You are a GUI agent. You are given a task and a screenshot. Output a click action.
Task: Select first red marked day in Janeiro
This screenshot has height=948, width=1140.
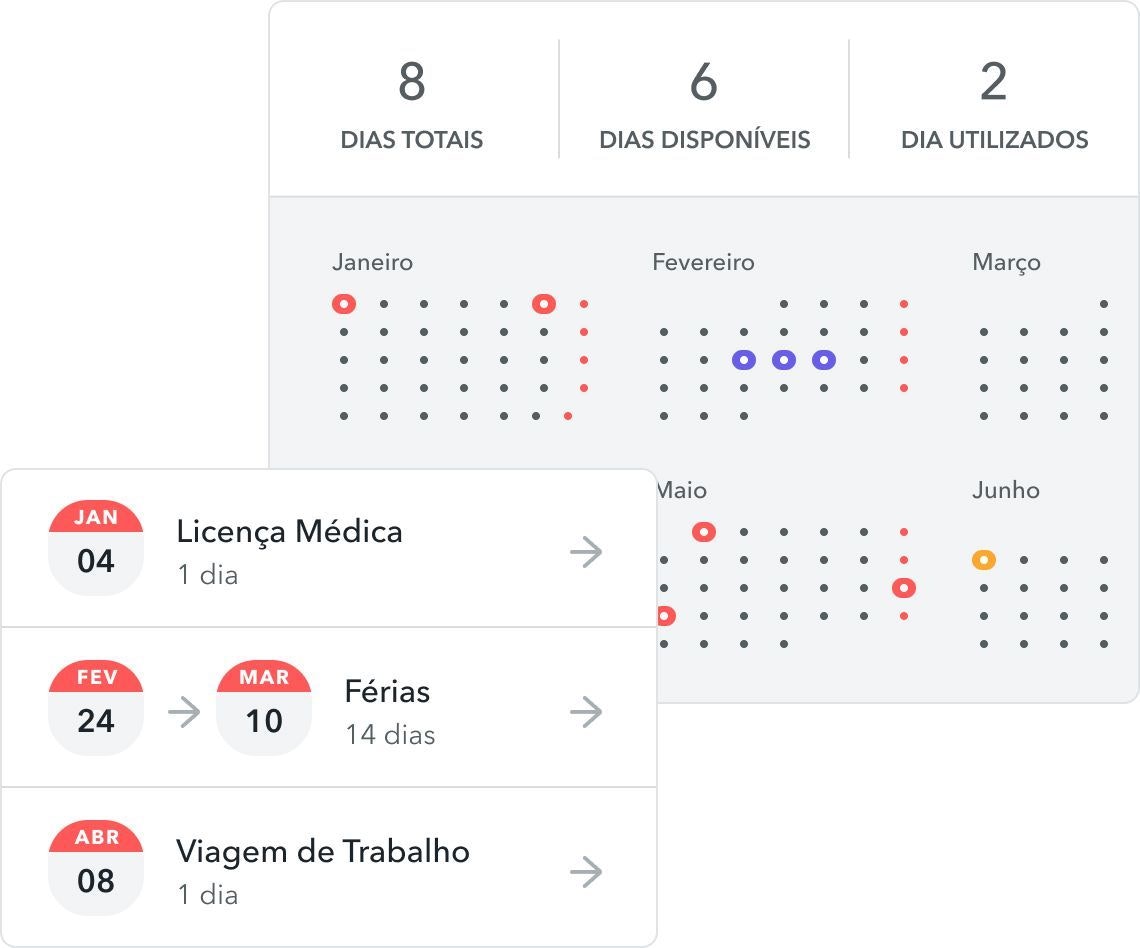tap(344, 304)
